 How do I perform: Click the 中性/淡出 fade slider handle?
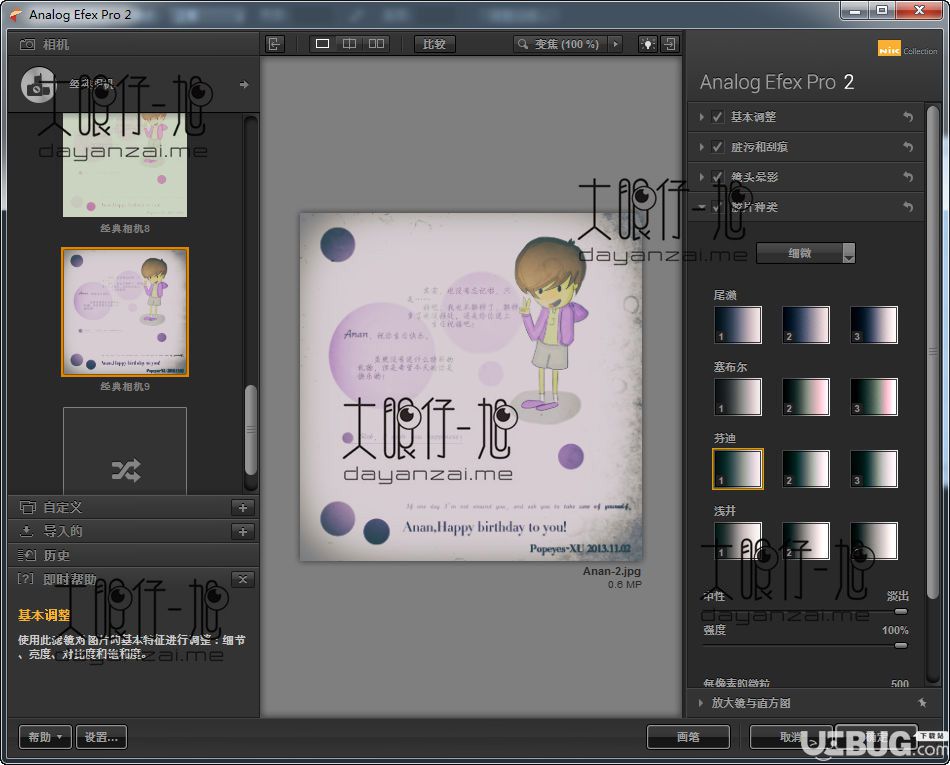pyautogui.click(x=901, y=611)
